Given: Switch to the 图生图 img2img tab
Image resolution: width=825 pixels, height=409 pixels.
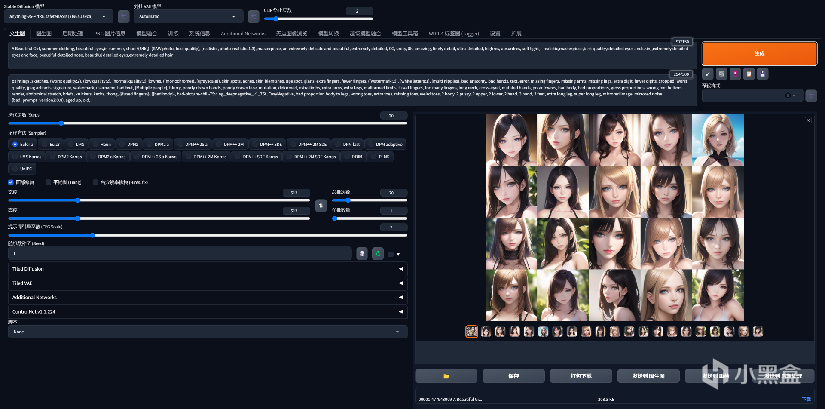Looking at the screenshot, I should point(44,33).
